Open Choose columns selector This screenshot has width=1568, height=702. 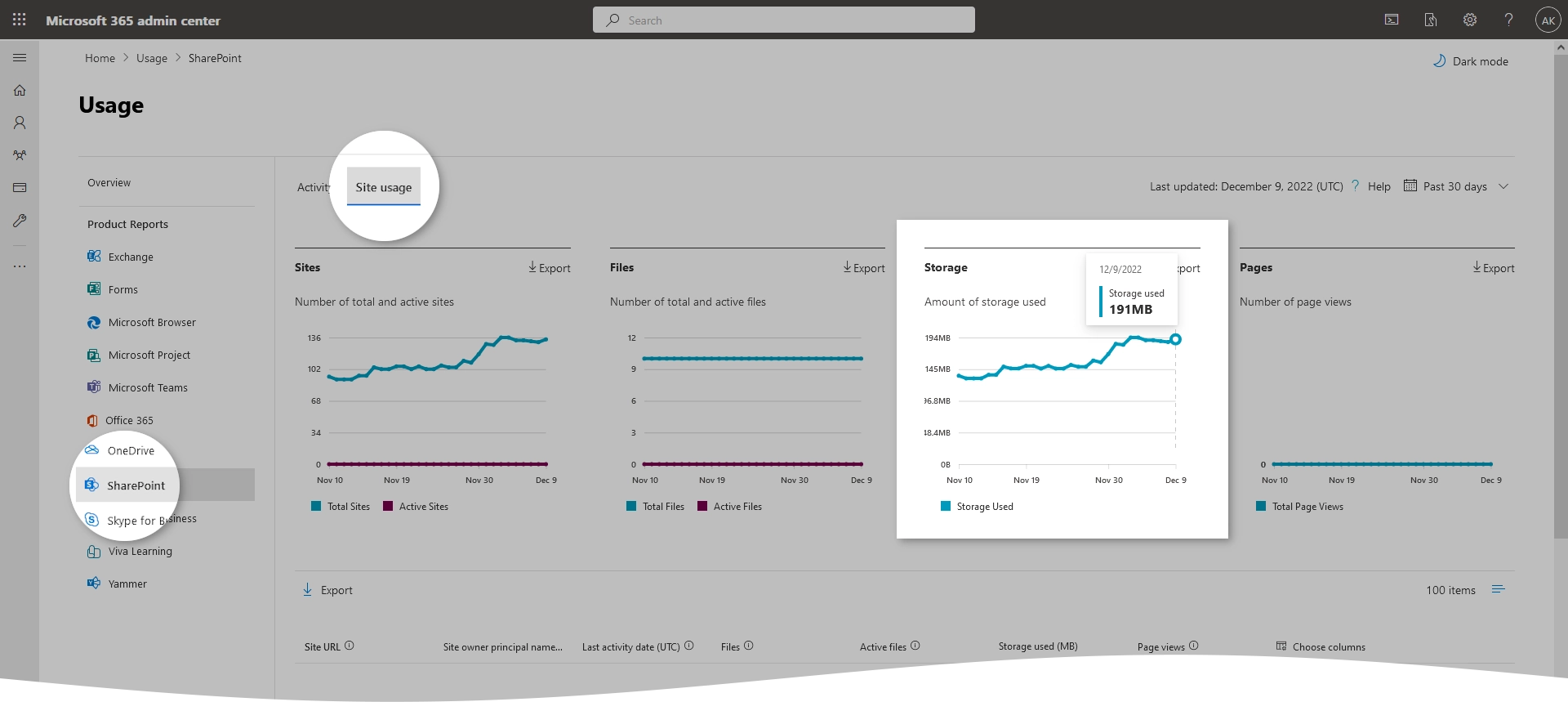1321,646
